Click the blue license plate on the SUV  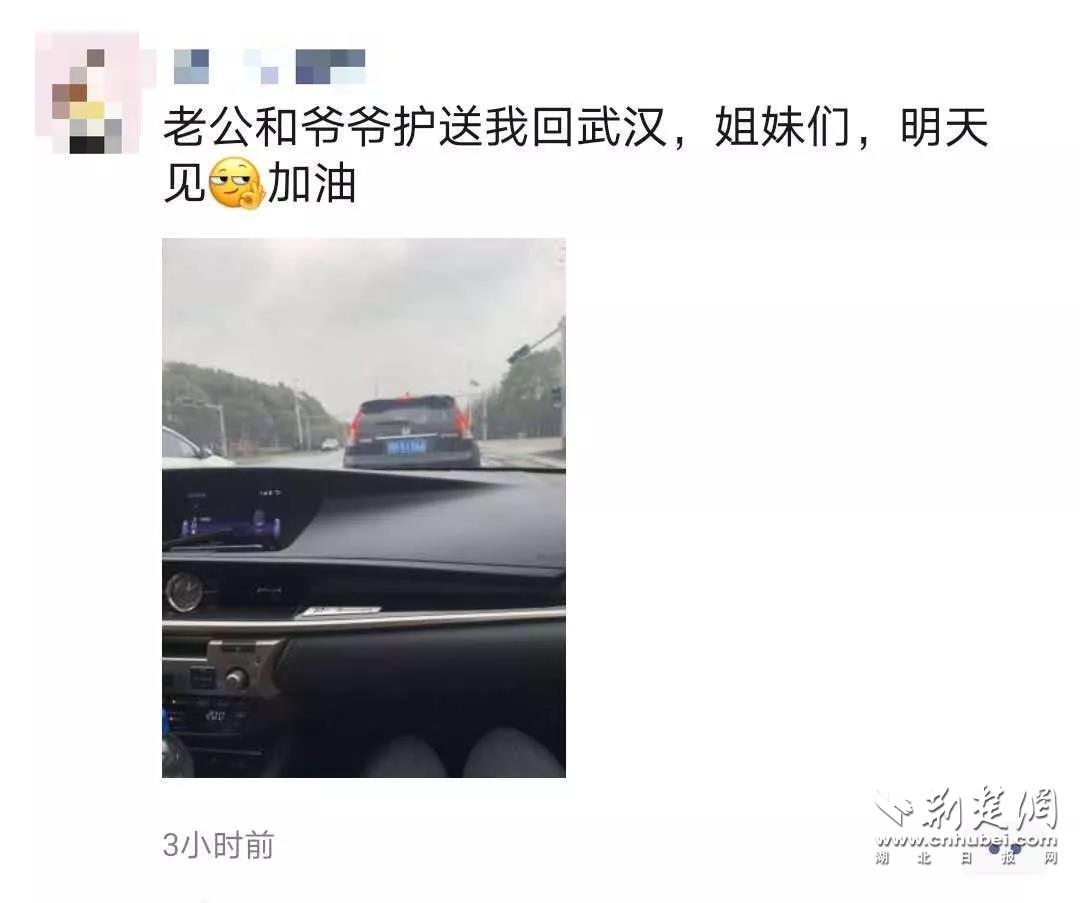point(406,448)
